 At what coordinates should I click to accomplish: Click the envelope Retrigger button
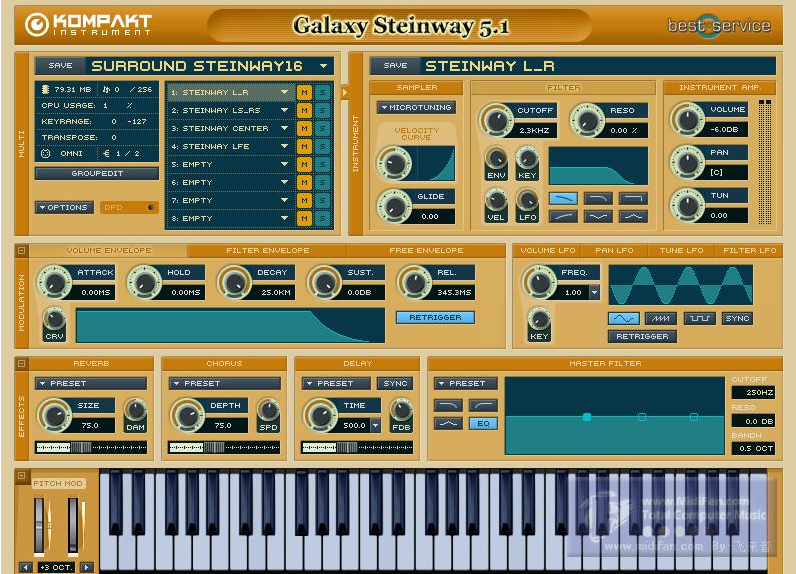[435, 317]
